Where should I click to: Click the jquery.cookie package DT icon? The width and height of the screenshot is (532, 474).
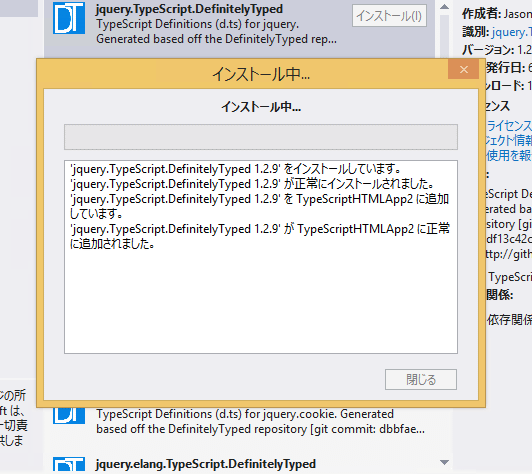[x=69, y=415]
